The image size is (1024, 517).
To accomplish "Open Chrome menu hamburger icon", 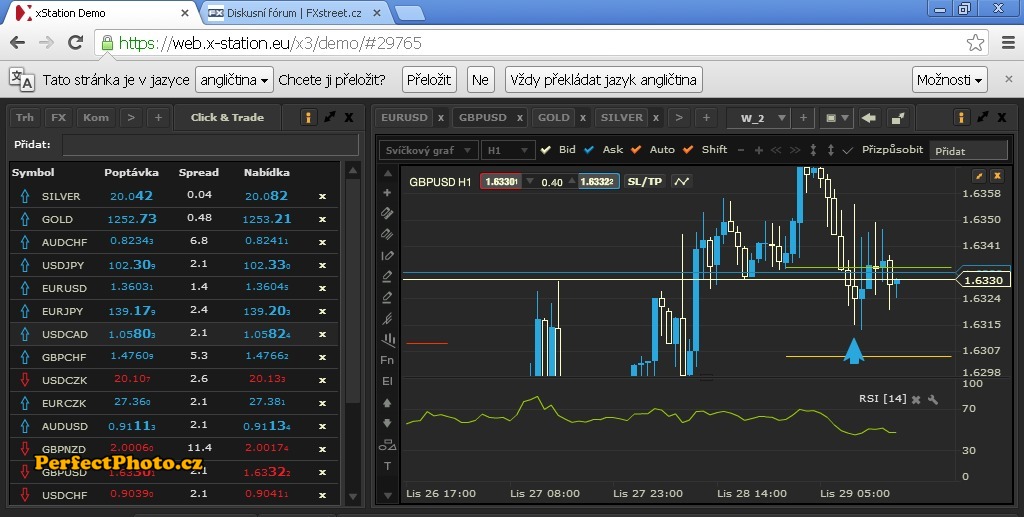I will pyautogui.click(x=1008, y=43).
